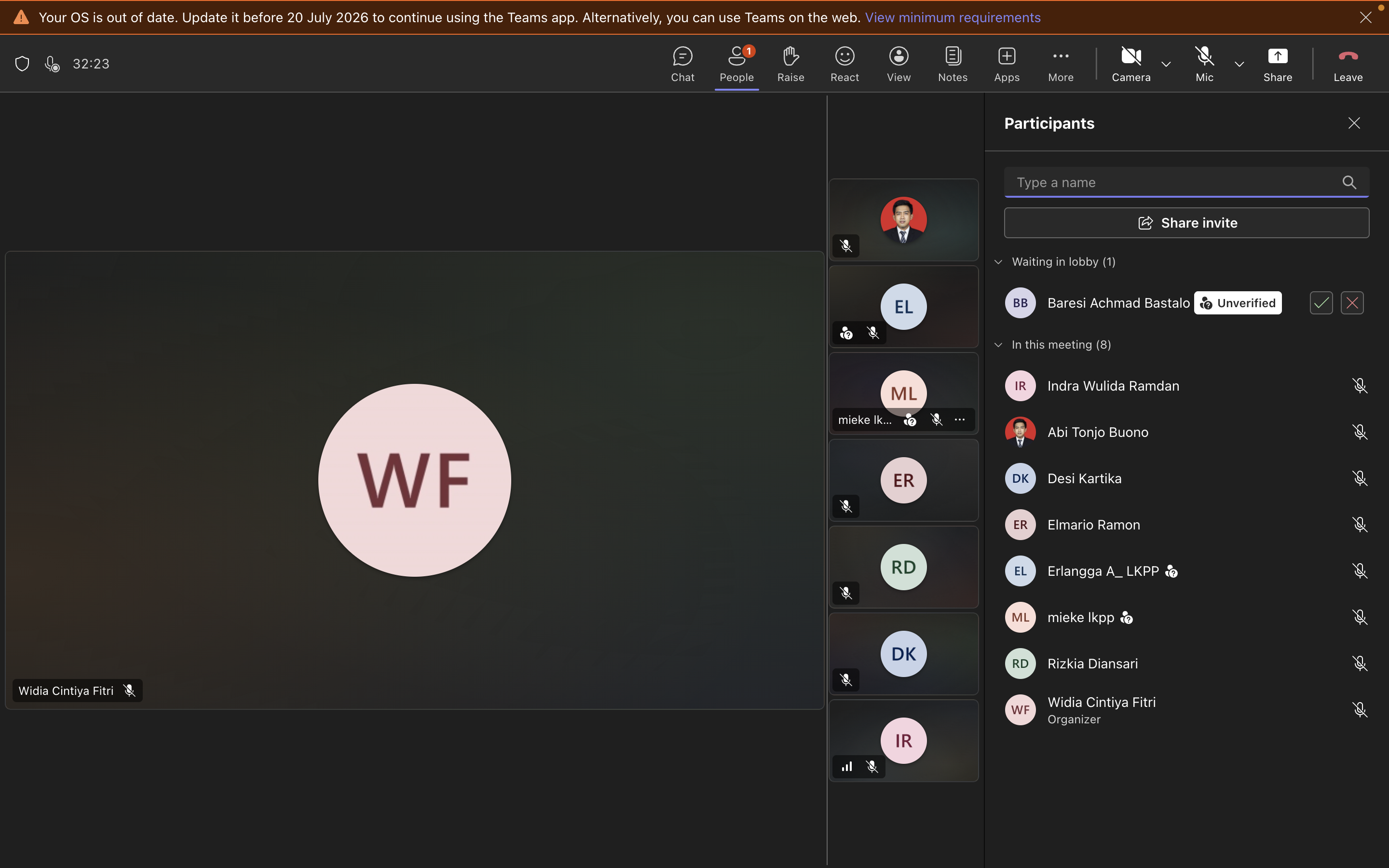Click the IR participant video tile
The width and height of the screenshot is (1389, 868).
tap(903, 740)
